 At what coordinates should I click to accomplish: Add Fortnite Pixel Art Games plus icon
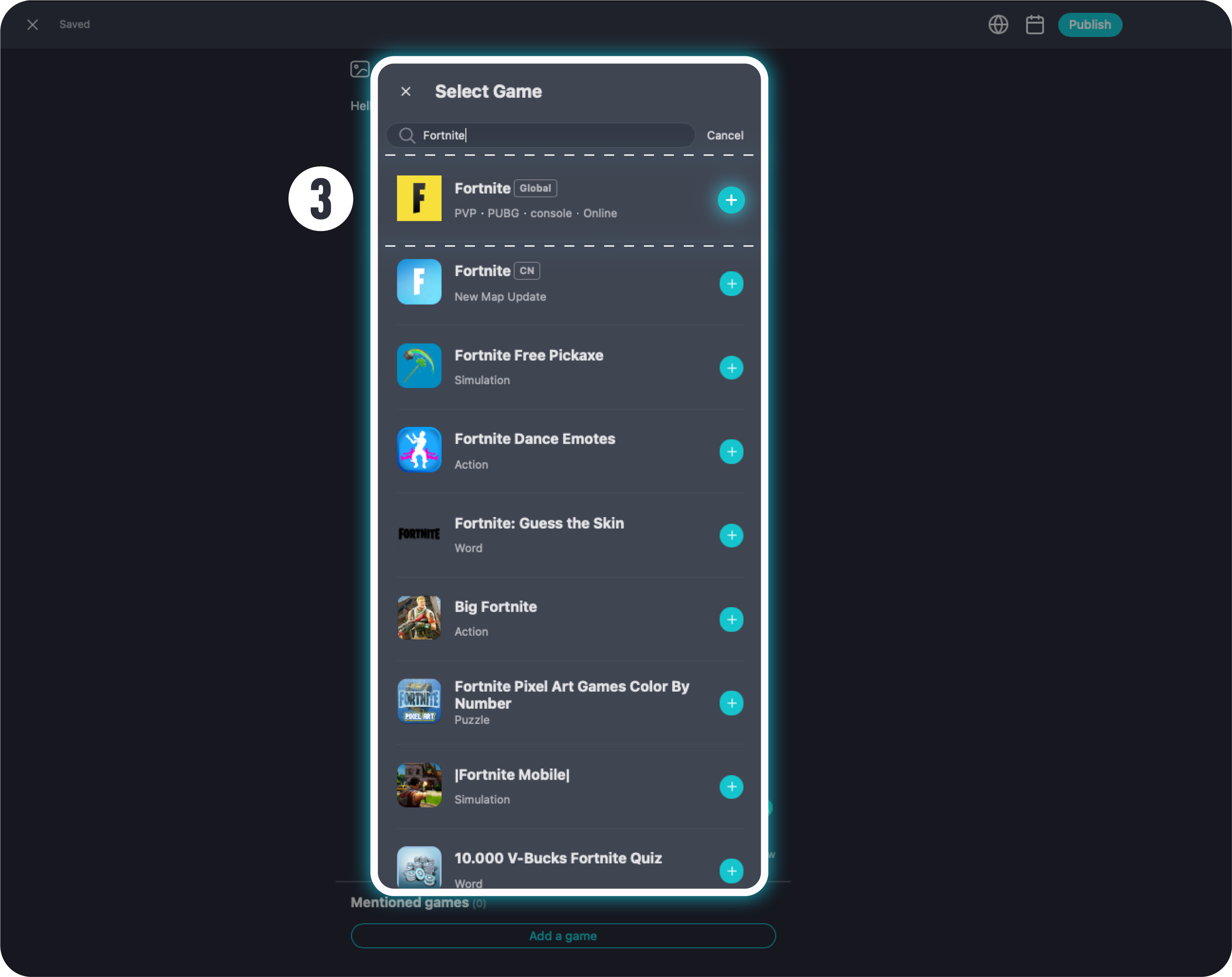point(731,703)
